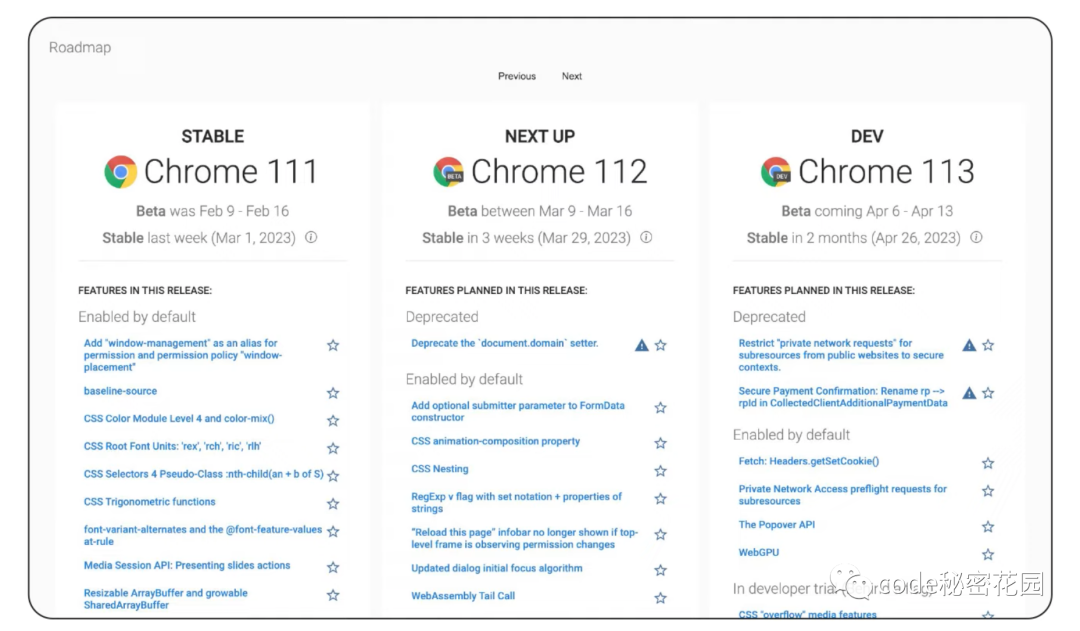Screen dimensions: 1080x631
Task: Open "window-management" alias feature link
Action: (183, 355)
